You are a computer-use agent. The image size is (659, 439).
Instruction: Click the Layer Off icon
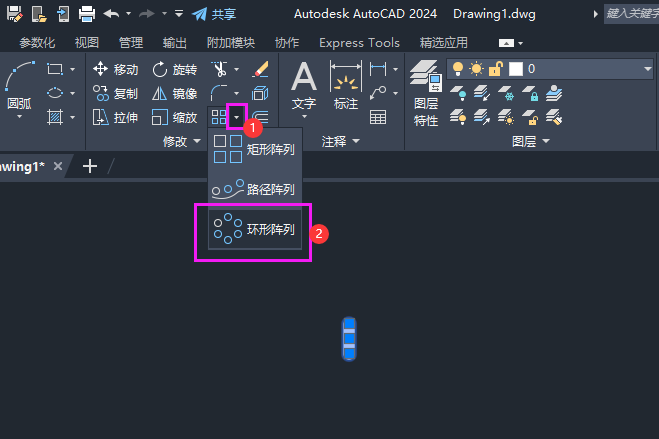click(x=458, y=93)
